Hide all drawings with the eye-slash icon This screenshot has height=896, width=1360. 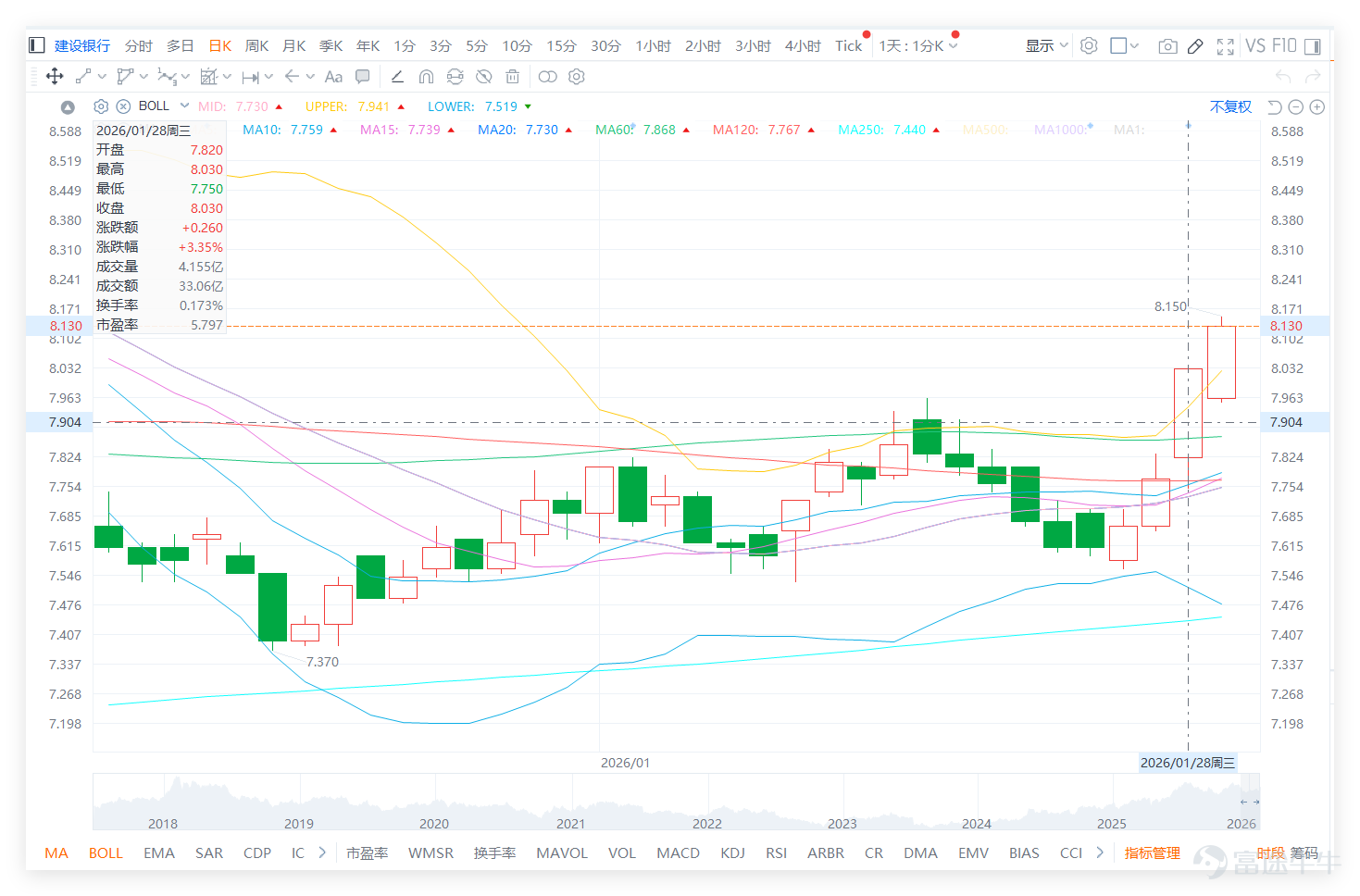[483, 77]
